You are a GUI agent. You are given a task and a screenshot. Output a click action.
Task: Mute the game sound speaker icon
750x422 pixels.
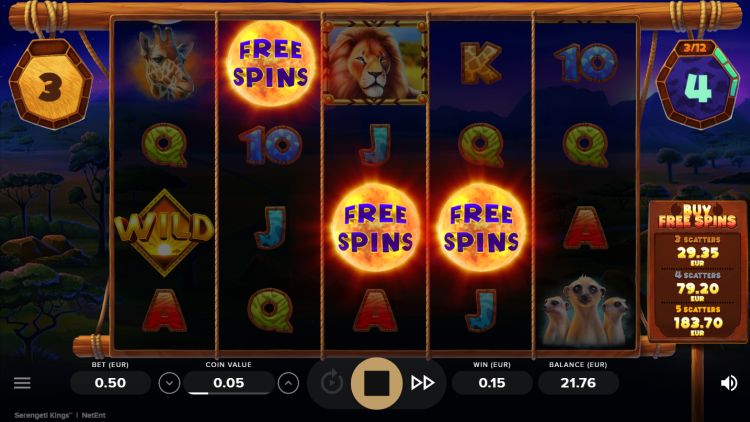pyautogui.click(x=728, y=383)
